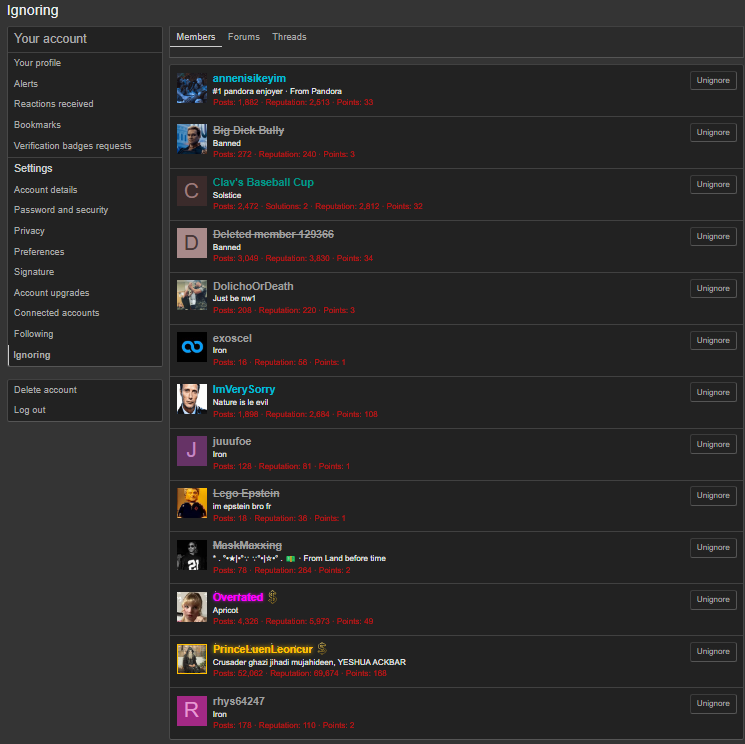This screenshot has height=744, width=745.
Task: Switch to the Forums tab
Action: pos(243,37)
